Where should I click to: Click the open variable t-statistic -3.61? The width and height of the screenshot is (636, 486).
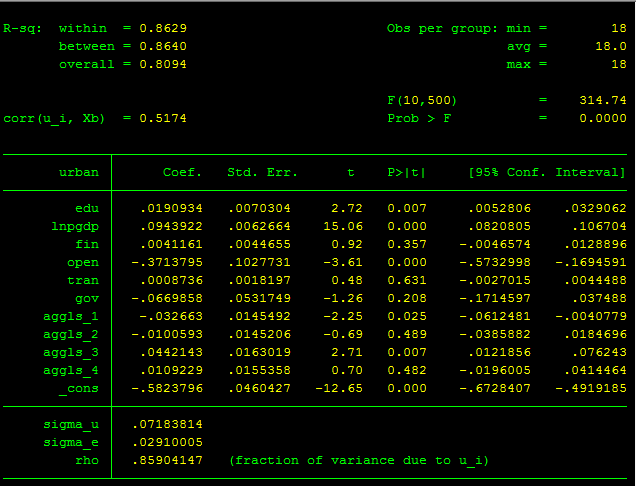(343, 262)
